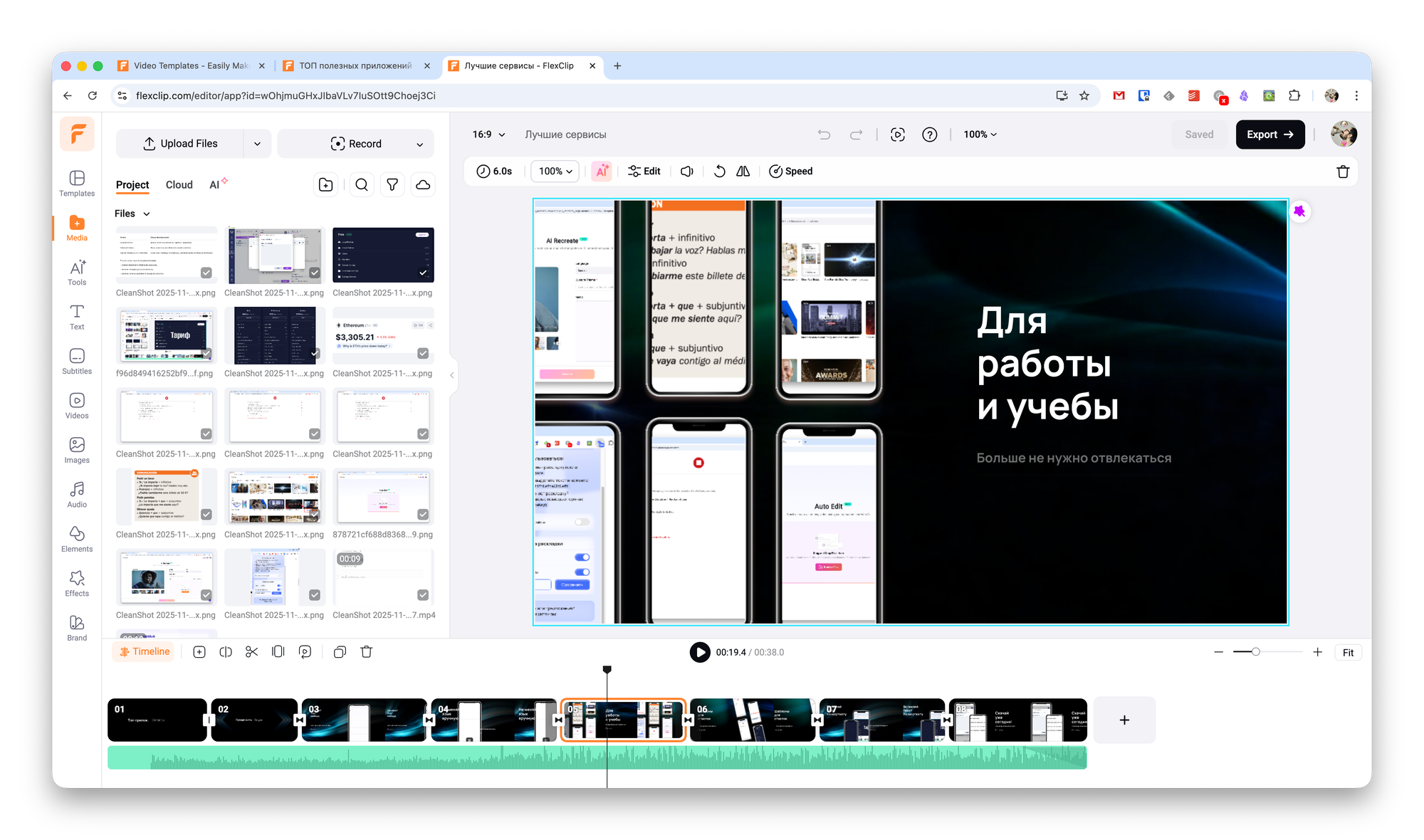Image resolution: width=1424 pixels, height=840 pixels.
Task: Toggle checkmark on first CleanShot file
Action: 206,273
